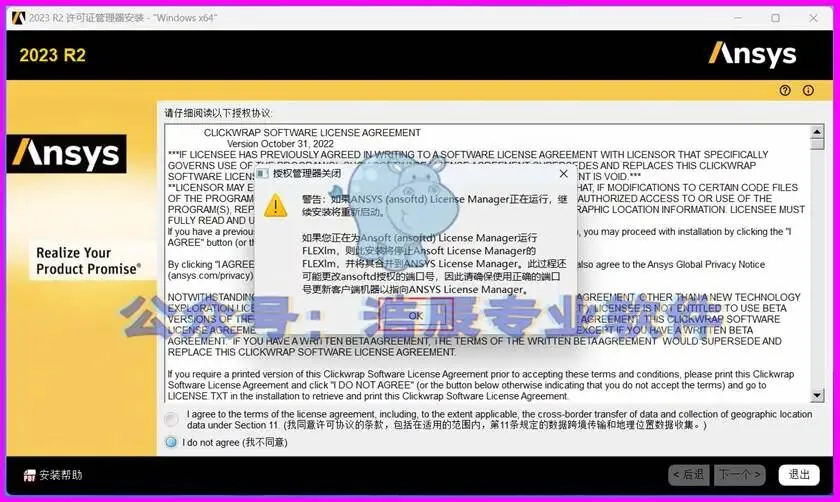Click the license text scrollbar up arrow

[816, 131]
